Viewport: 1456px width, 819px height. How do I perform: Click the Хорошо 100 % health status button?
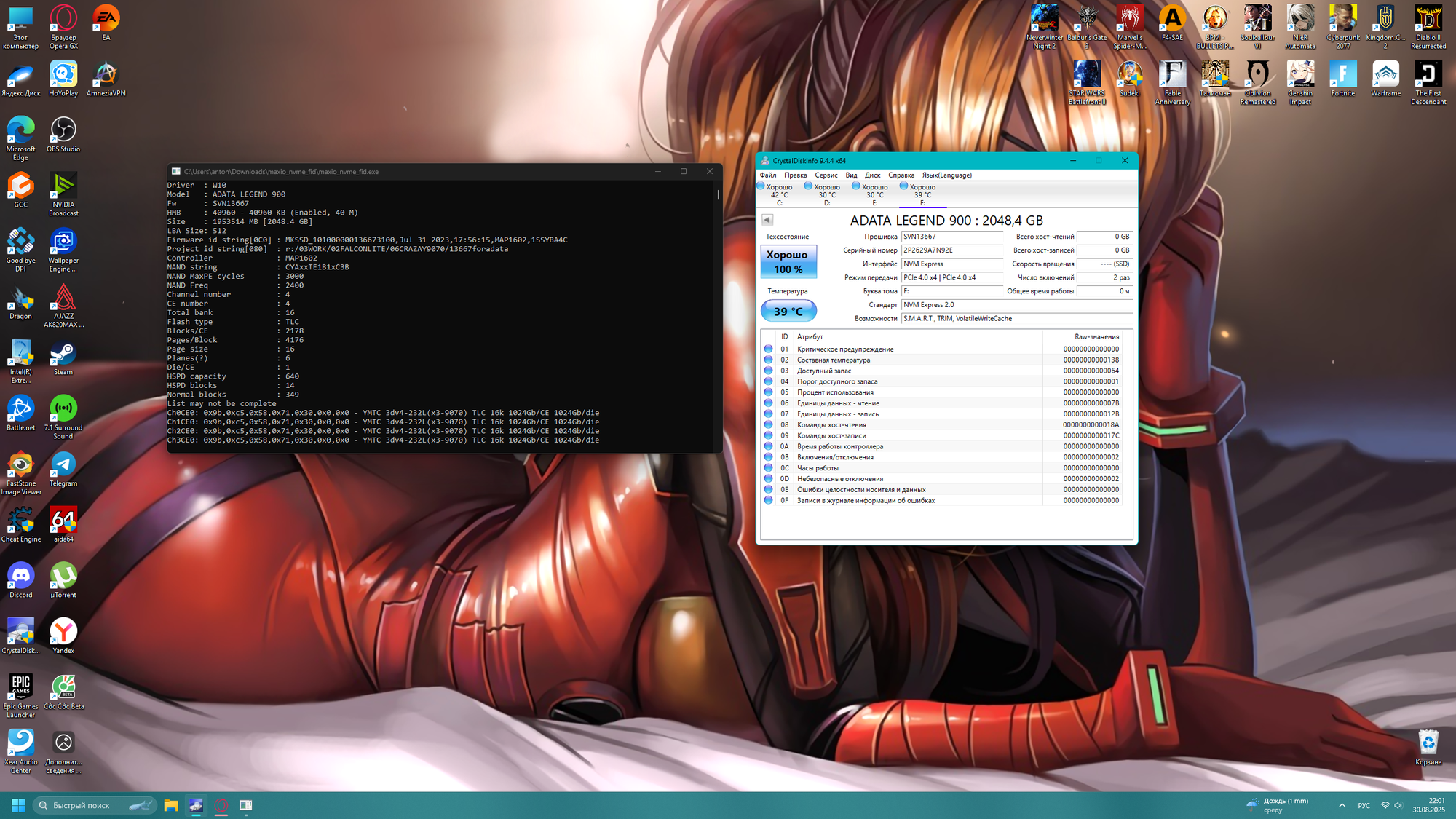788,261
